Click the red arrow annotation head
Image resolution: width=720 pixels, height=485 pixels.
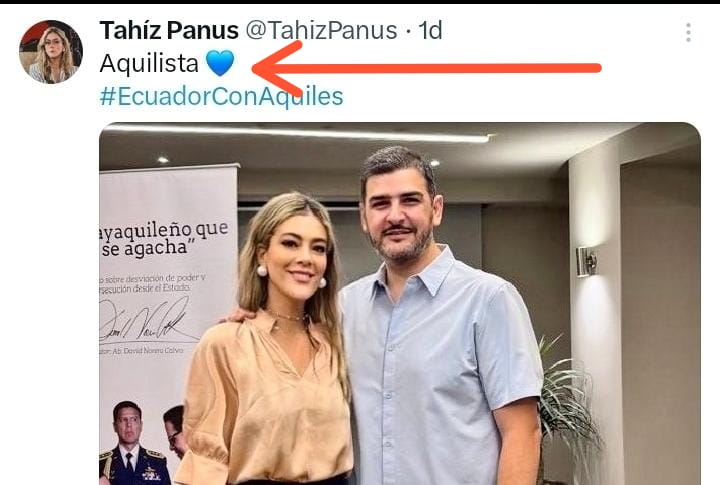278,68
